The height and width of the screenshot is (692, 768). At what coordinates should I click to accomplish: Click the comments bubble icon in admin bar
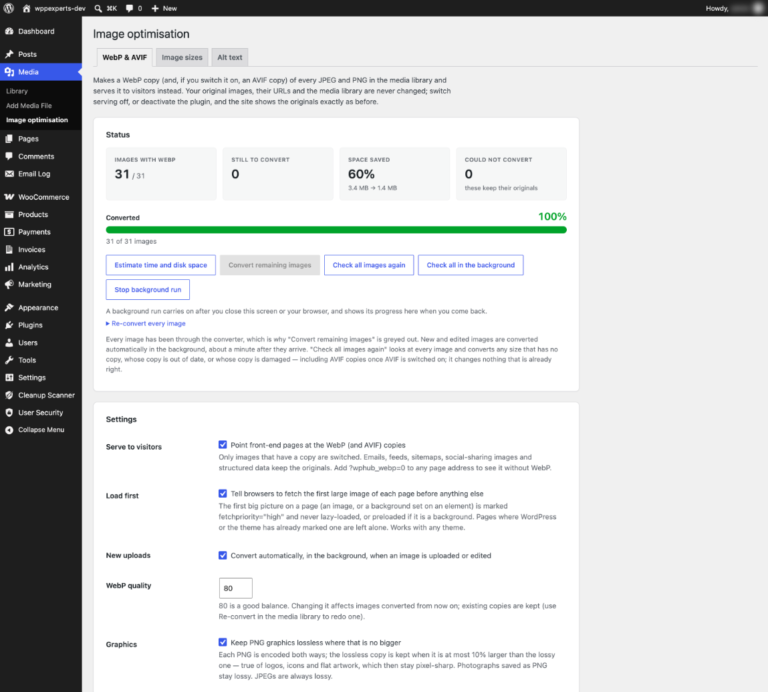(x=129, y=8)
